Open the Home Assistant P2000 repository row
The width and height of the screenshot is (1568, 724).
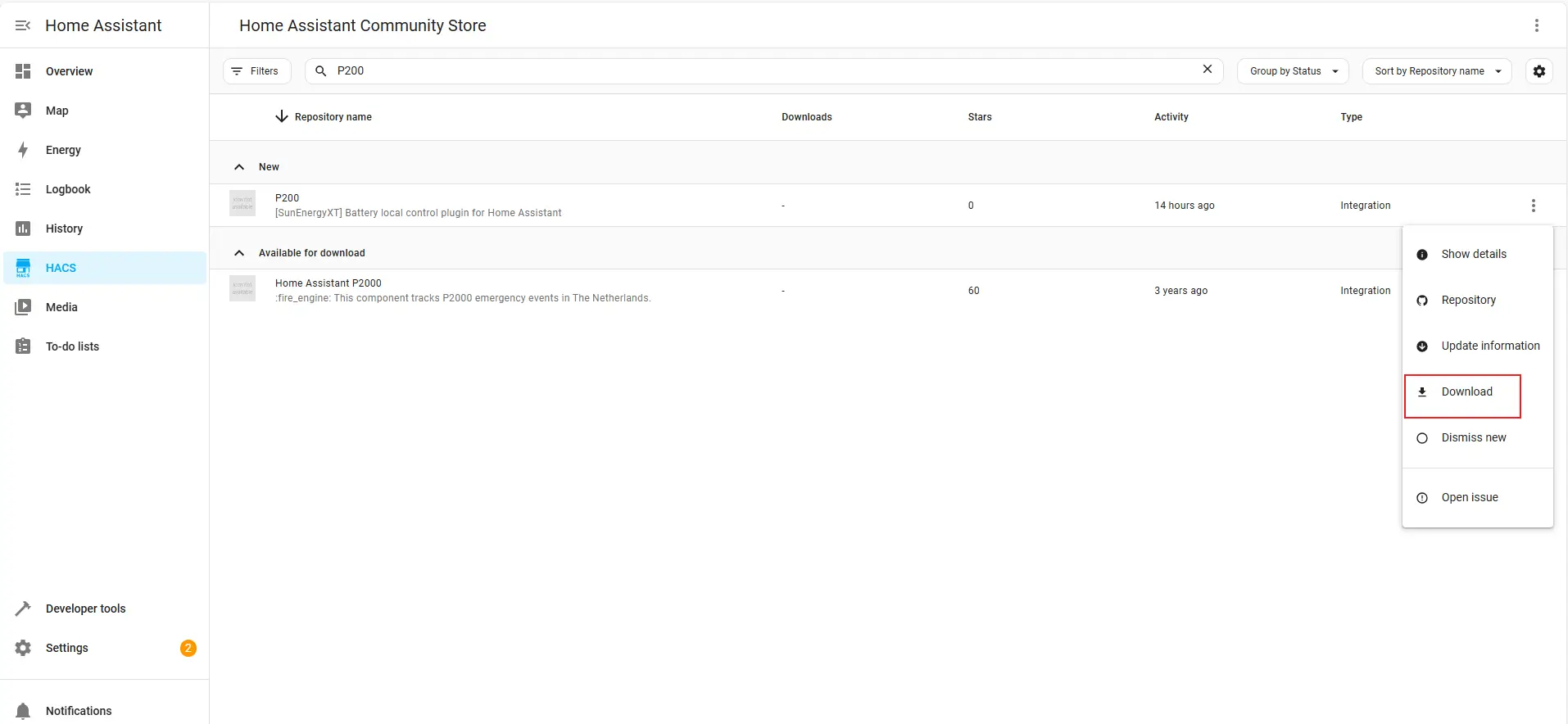pyautogui.click(x=463, y=291)
